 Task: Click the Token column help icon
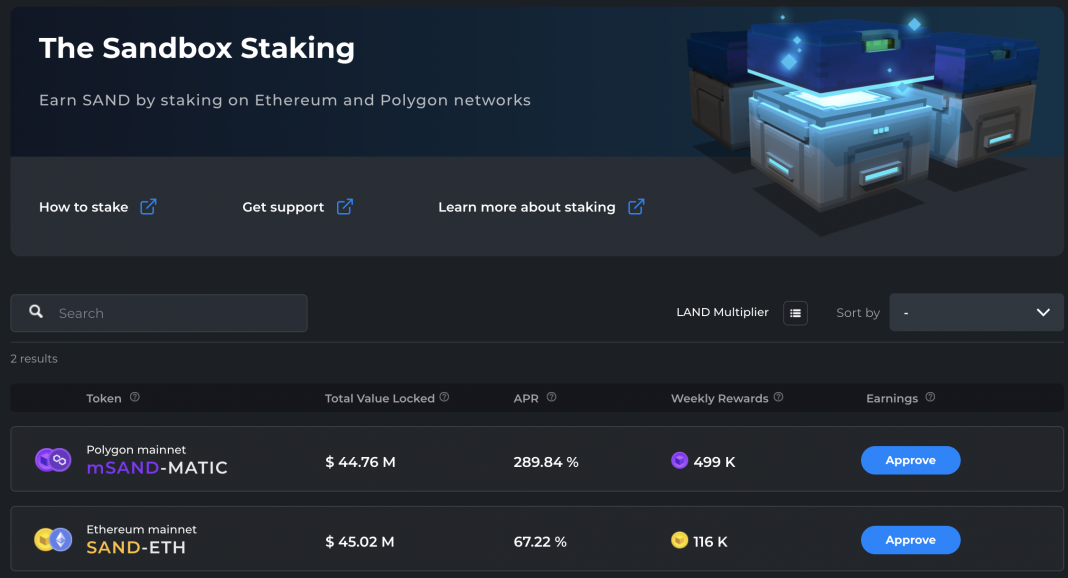coord(135,397)
